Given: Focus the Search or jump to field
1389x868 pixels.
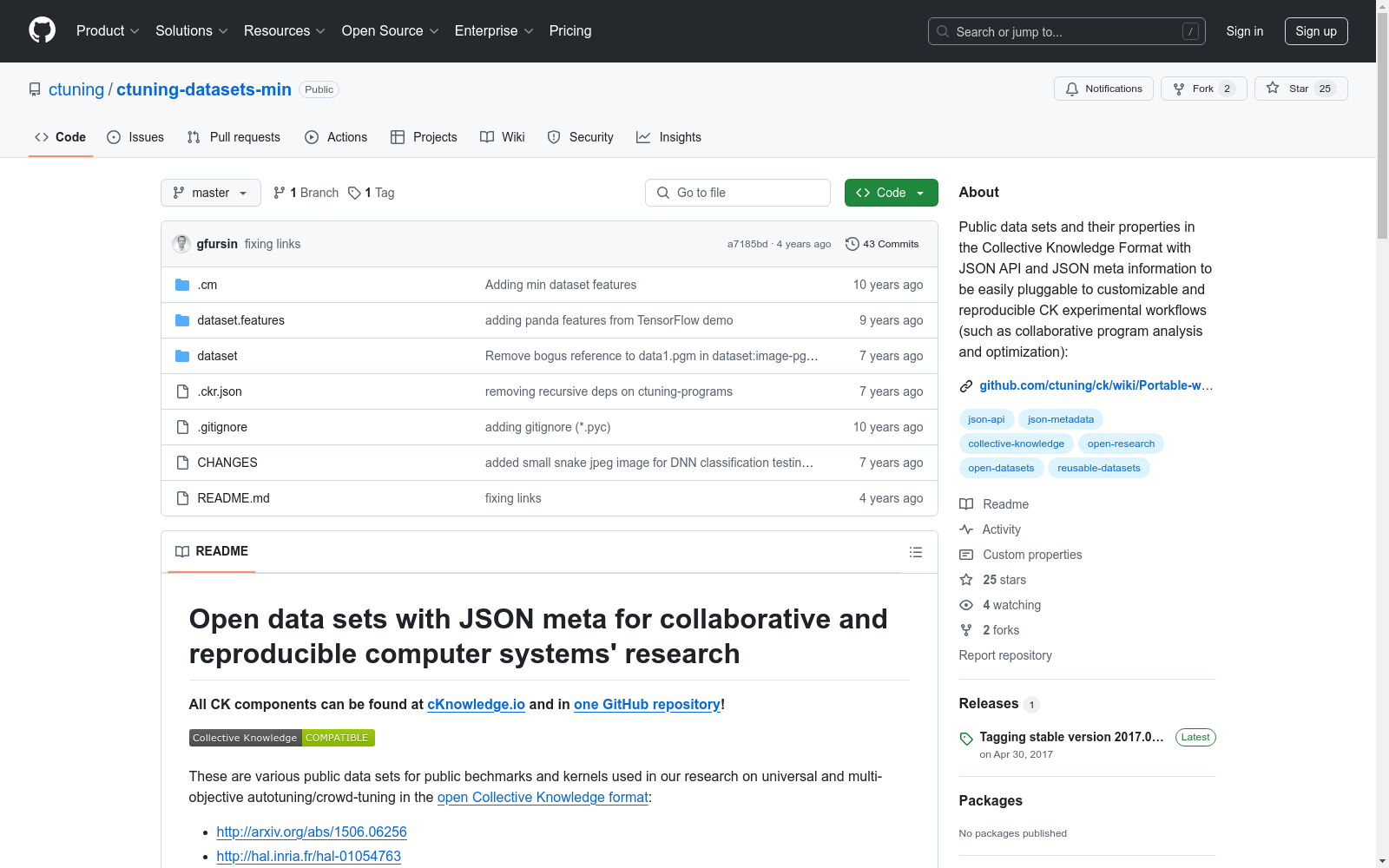Looking at the screenshot, I should point(1067,31).
